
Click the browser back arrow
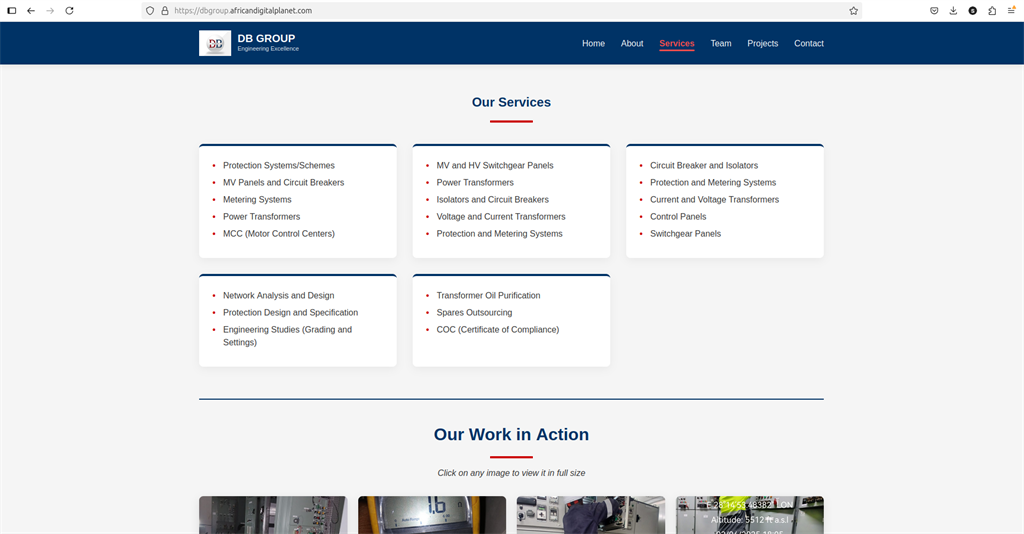(x=31, y=10)
